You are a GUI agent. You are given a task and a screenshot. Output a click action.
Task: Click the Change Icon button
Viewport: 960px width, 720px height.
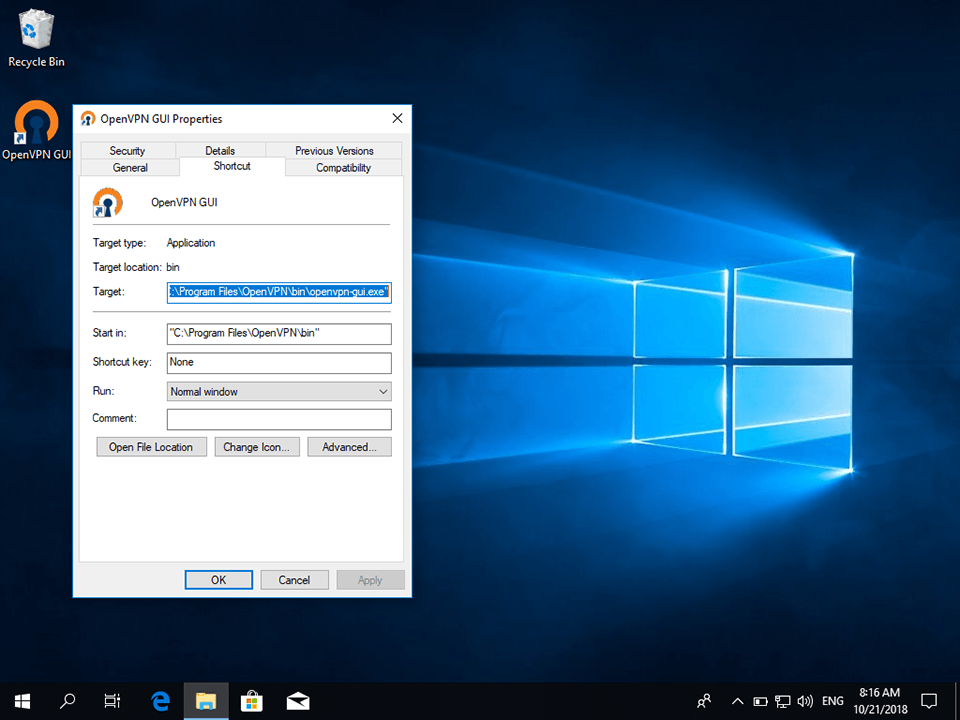[x=257, y=447]
